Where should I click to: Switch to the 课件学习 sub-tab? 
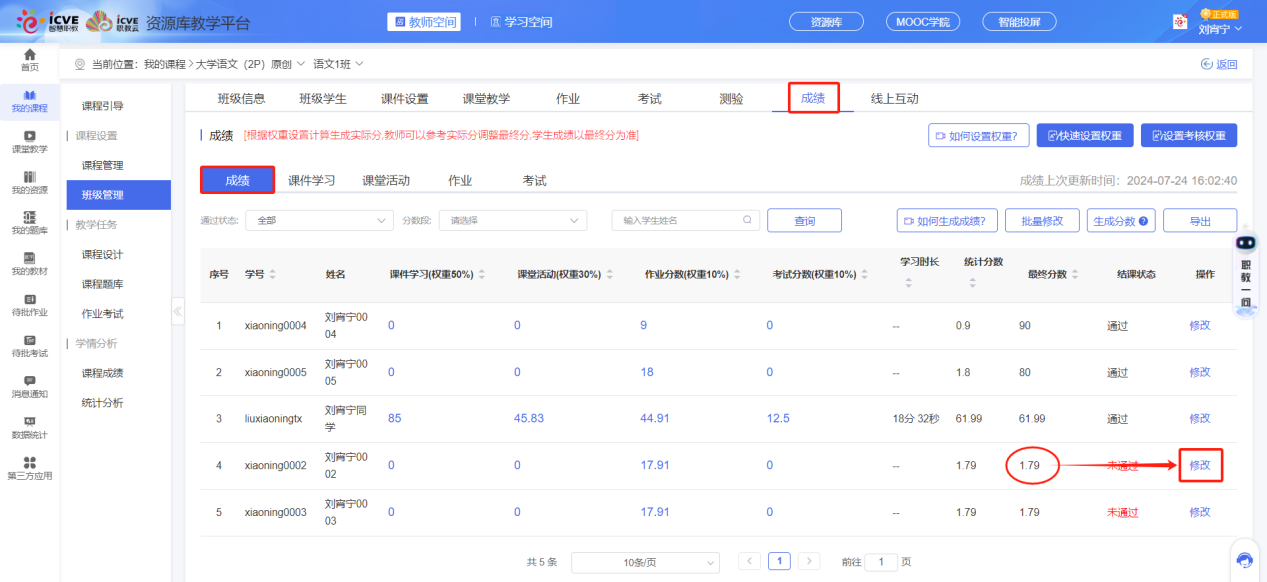[x=311, y=181]
